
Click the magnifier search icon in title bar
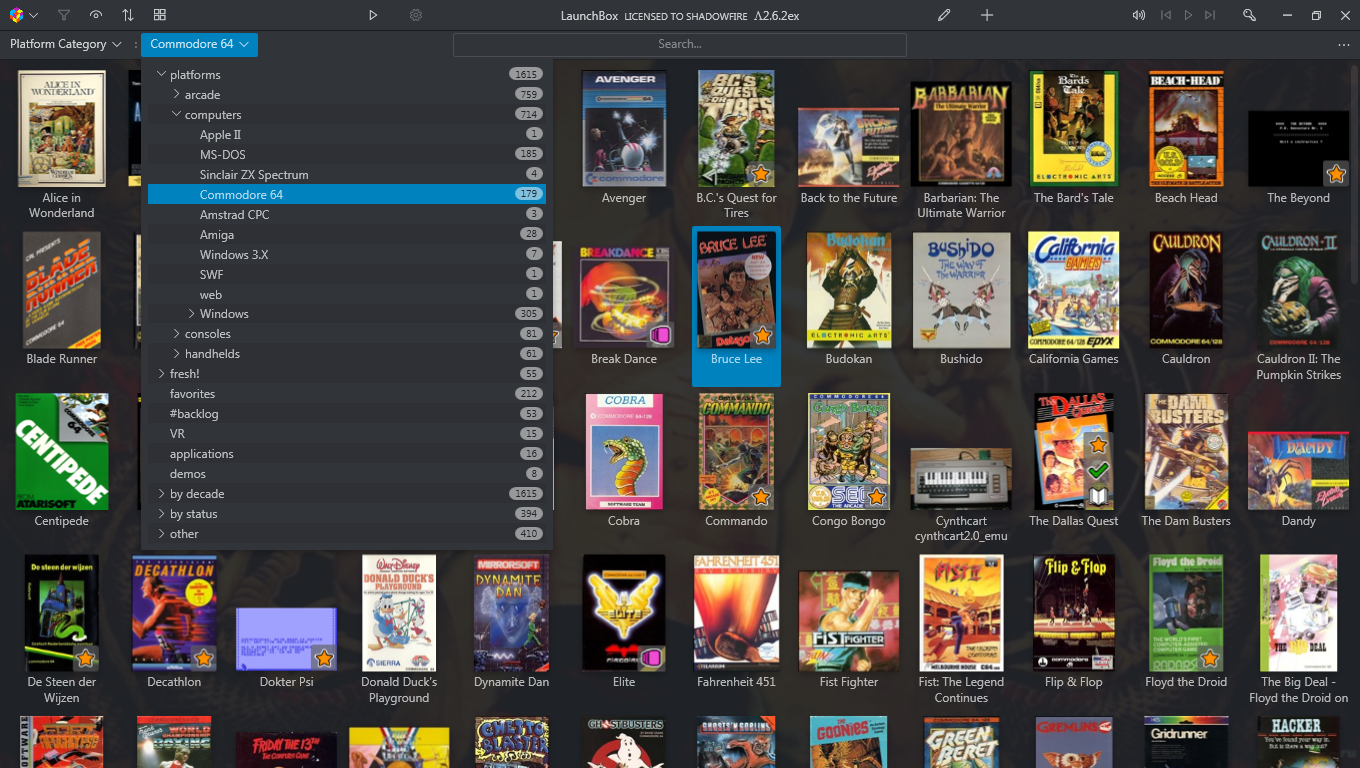pos(1249,15)
